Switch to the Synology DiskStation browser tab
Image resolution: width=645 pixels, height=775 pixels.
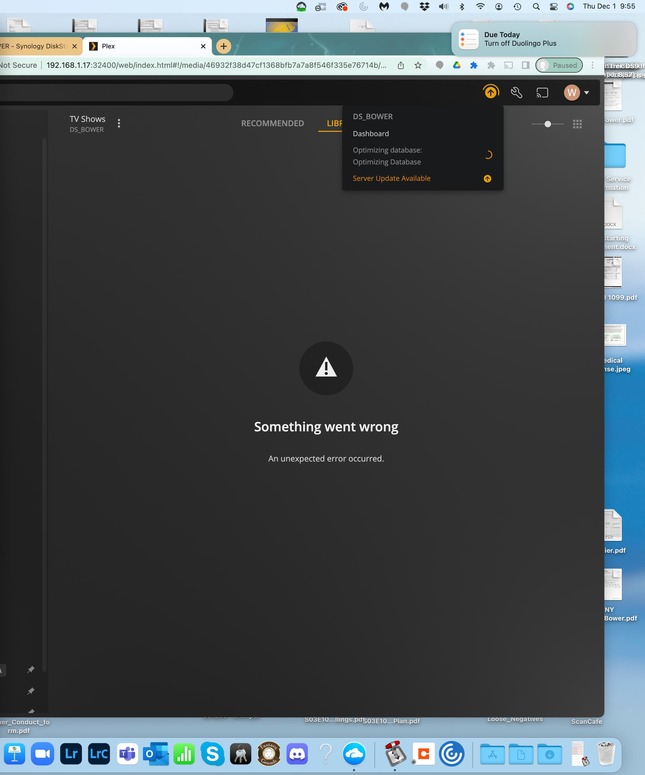pos(35,46)
